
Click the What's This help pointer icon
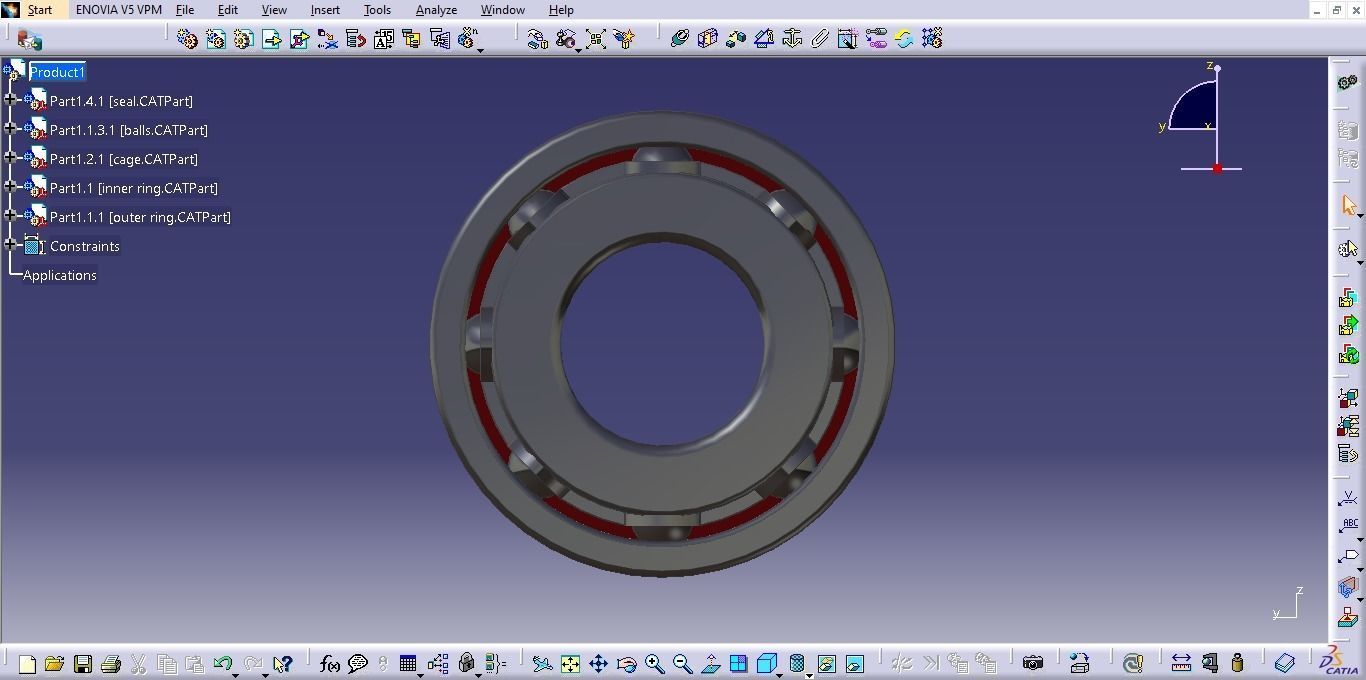pos(282,664)
